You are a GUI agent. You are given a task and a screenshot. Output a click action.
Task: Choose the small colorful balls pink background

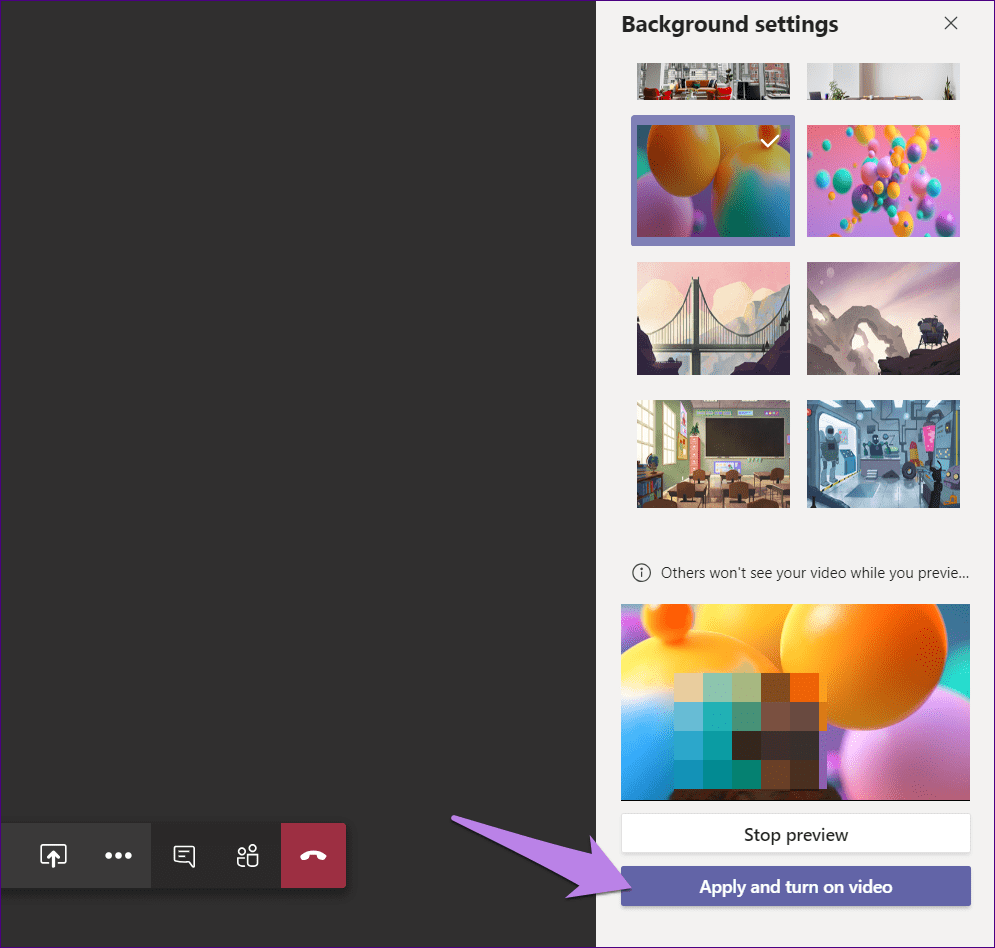pos(883,180)
